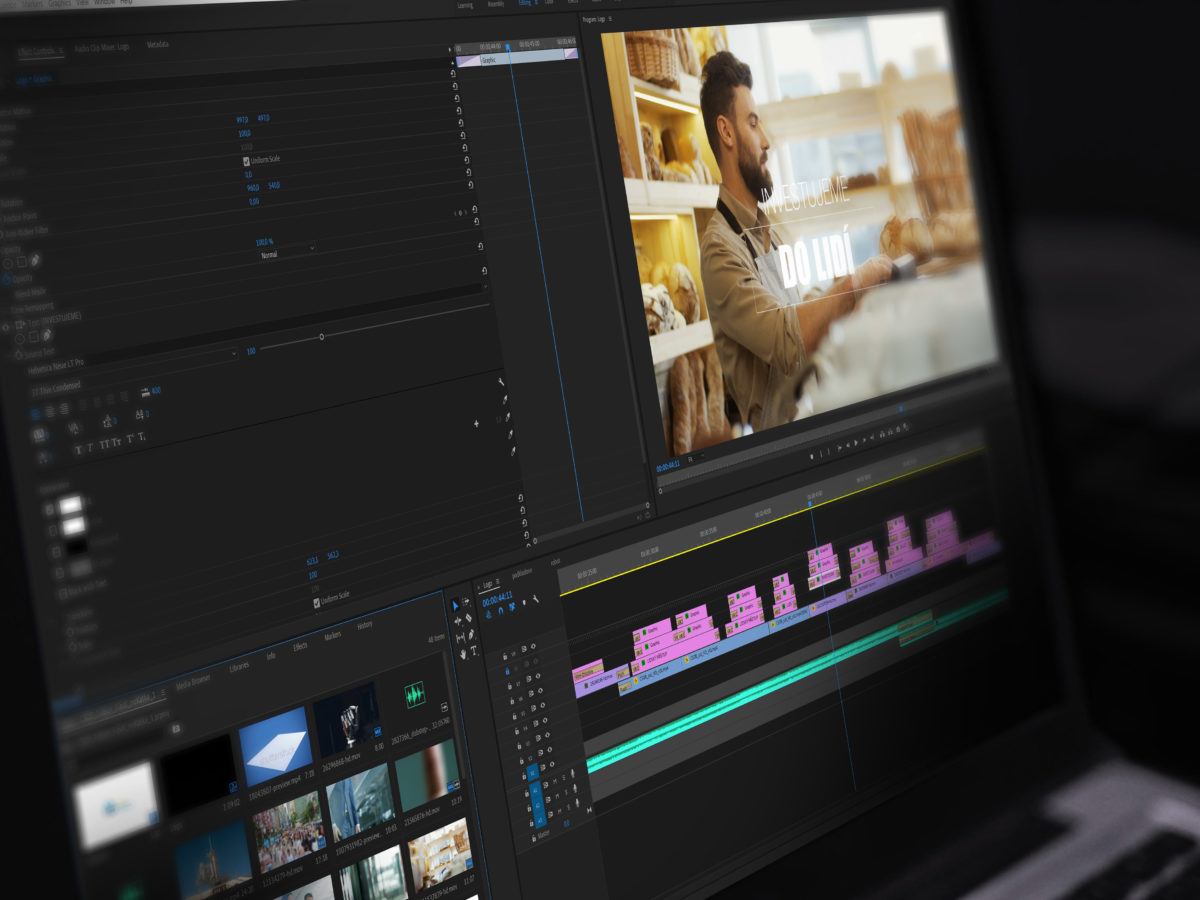
Task: Click the timeline timecode 00:00:44:11
Action: pyautogui.click(x=497, y=599)
